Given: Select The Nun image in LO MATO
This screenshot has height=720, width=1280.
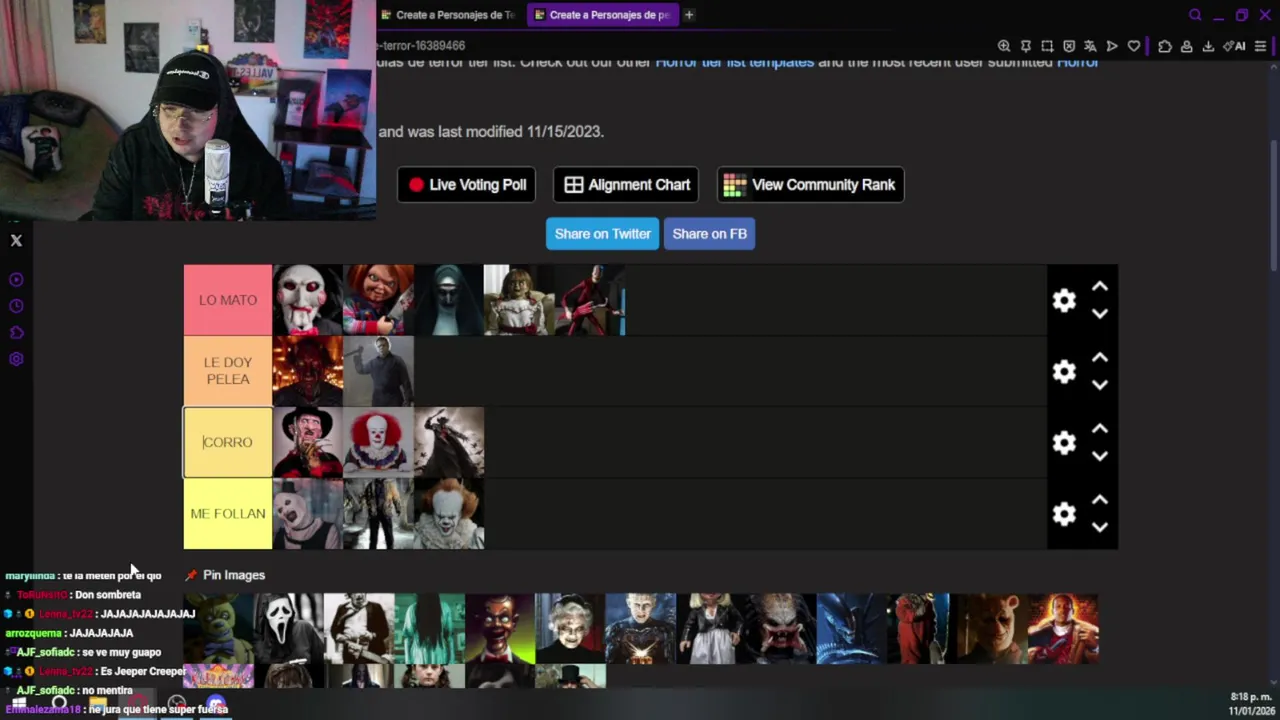Looking at the screenshot, I should 448,300.
